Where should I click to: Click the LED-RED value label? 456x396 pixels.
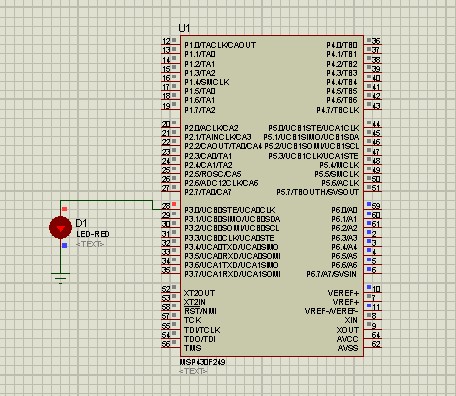point(93,234)
